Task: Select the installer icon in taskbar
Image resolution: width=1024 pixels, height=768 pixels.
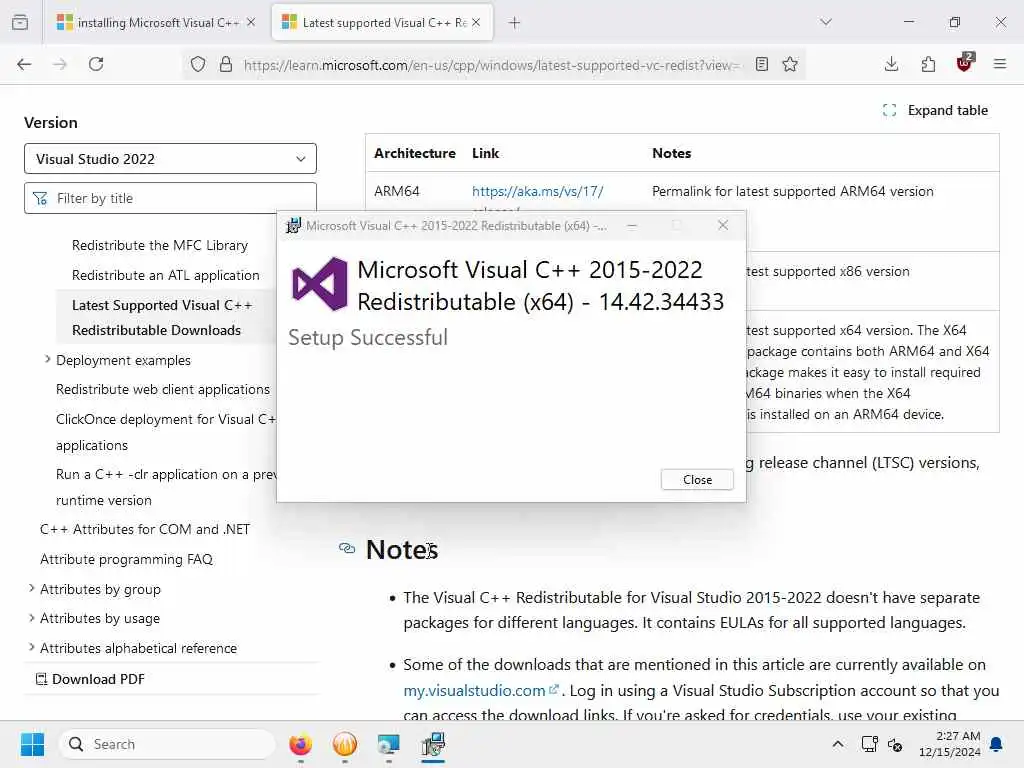Action: pyautogui.click(x=433, y=744)
